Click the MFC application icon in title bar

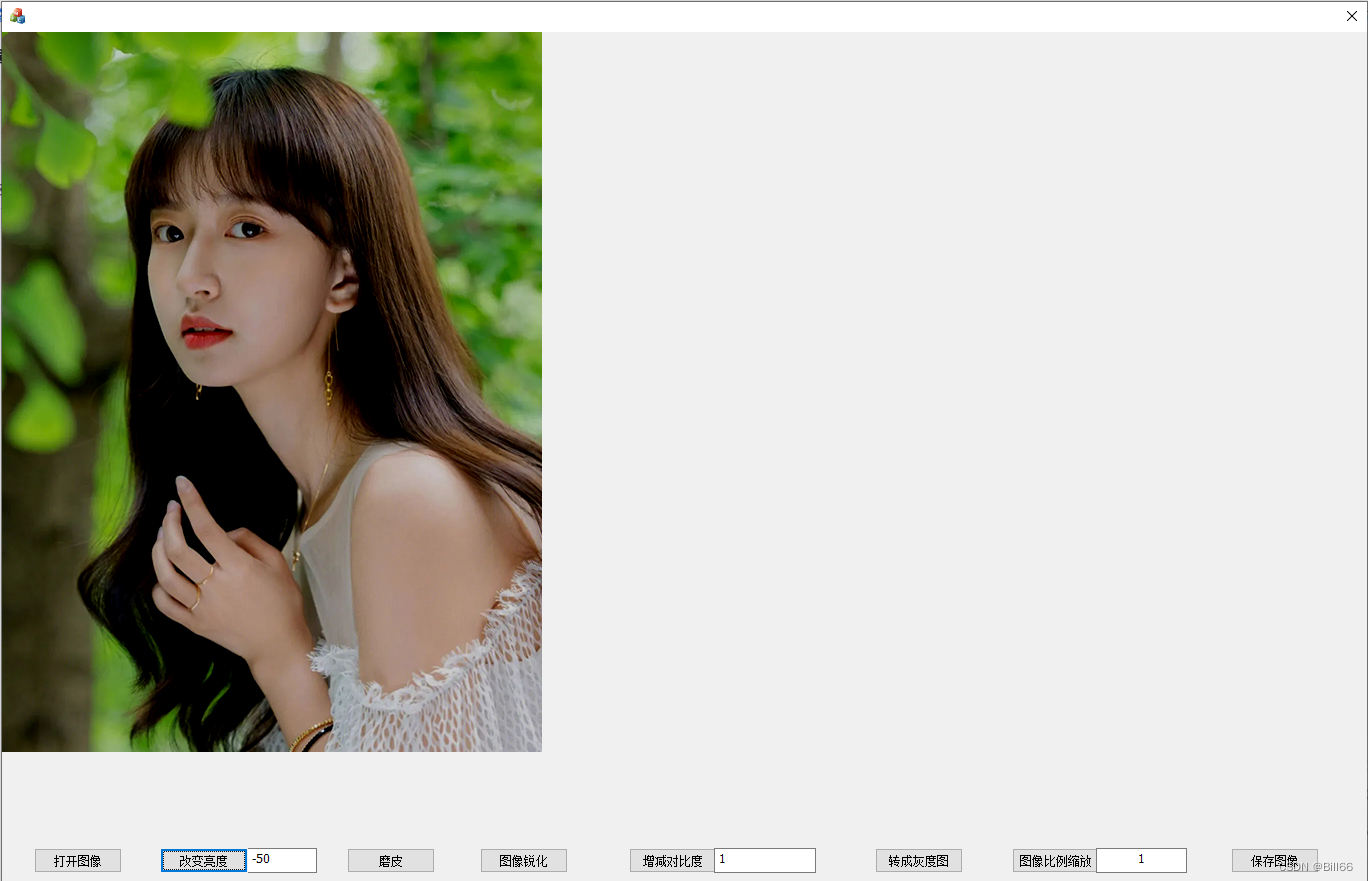[16, 15]
